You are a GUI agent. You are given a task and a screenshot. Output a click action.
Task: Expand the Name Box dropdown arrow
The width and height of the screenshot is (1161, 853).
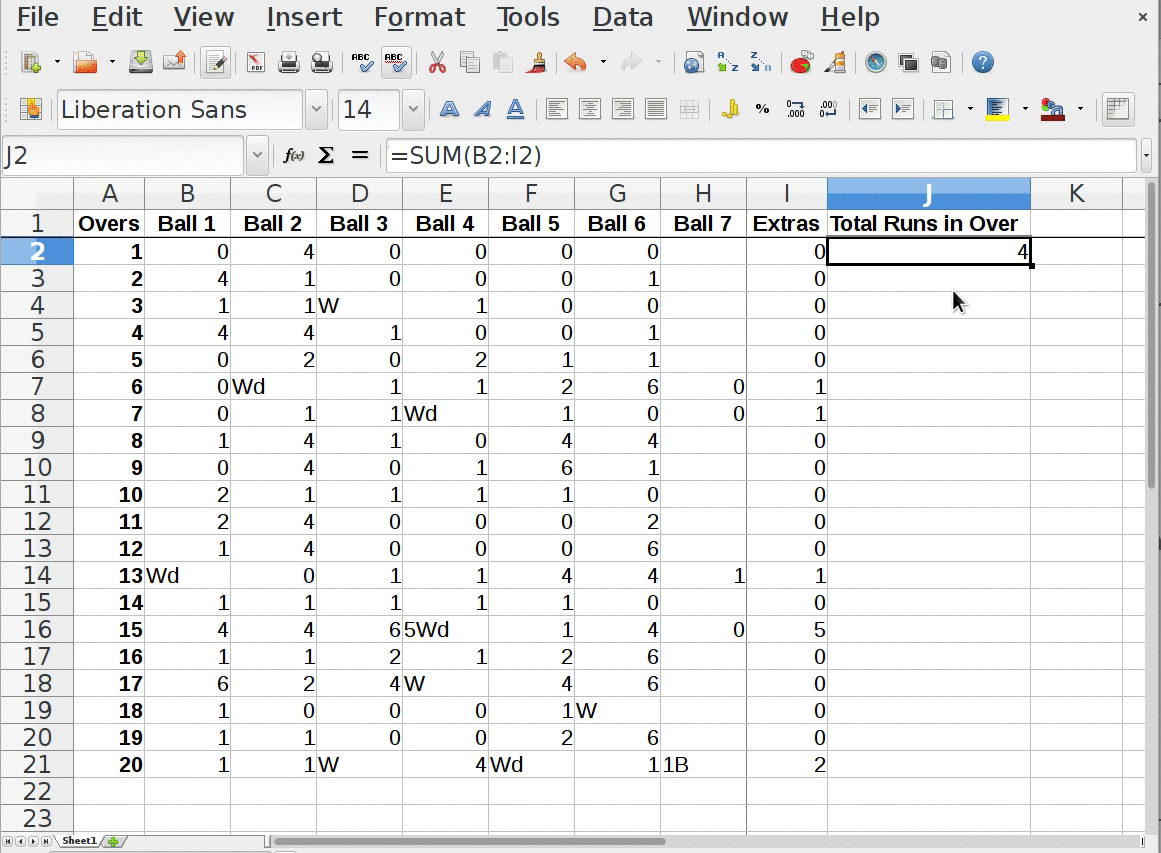[x=257, y=156]
